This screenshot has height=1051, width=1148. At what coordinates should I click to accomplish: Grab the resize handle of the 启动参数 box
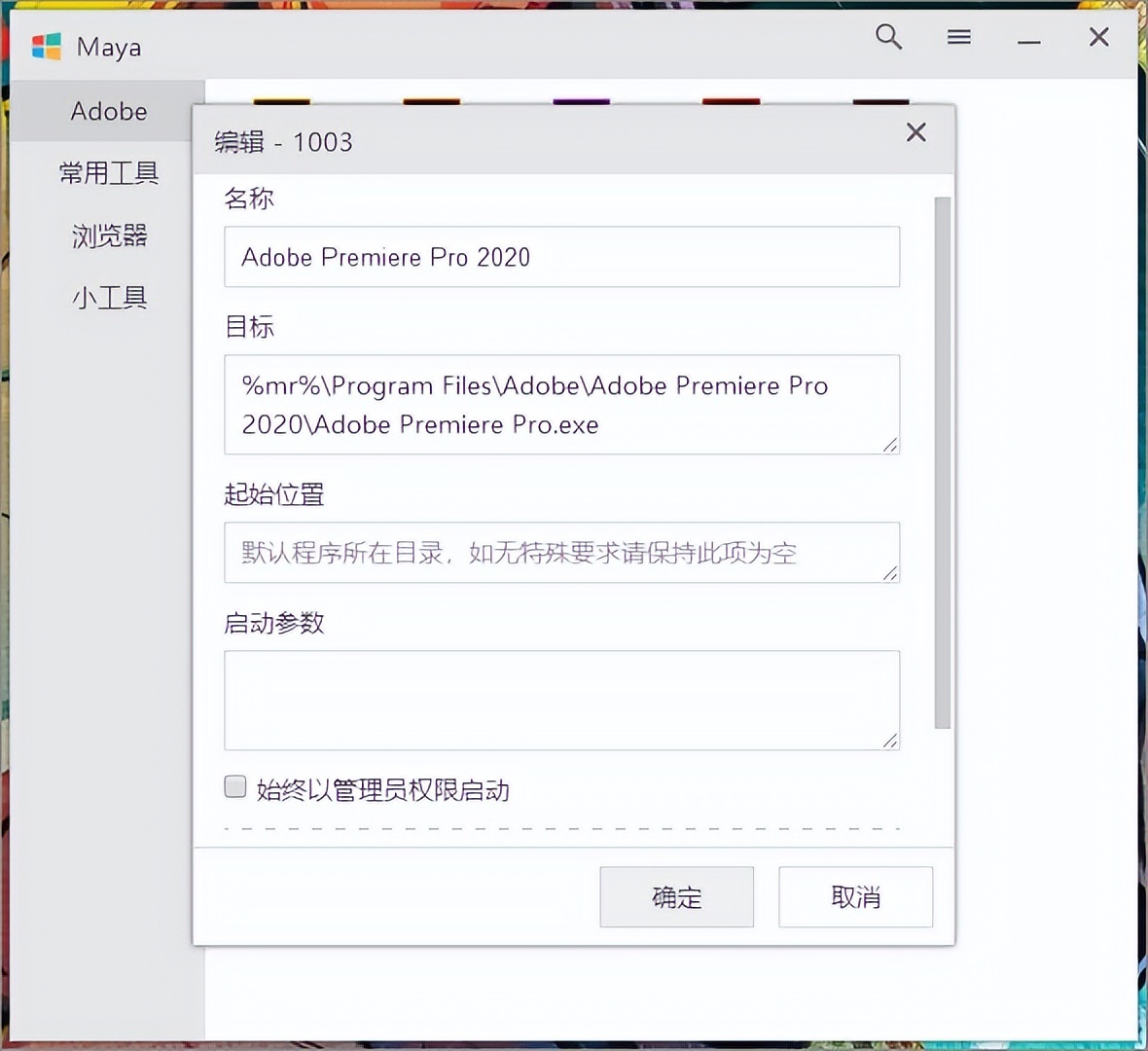(x=890, y=742)
